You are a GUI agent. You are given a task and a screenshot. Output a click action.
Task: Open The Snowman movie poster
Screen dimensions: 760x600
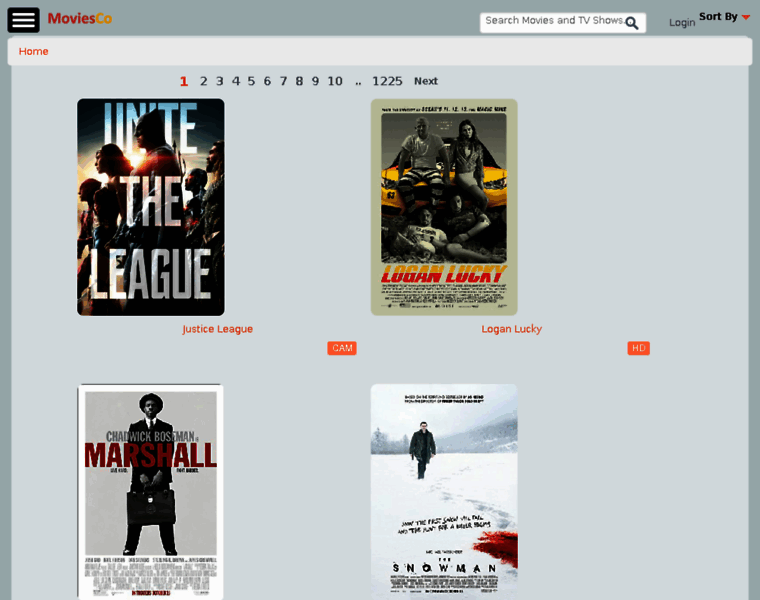point(444,492)
